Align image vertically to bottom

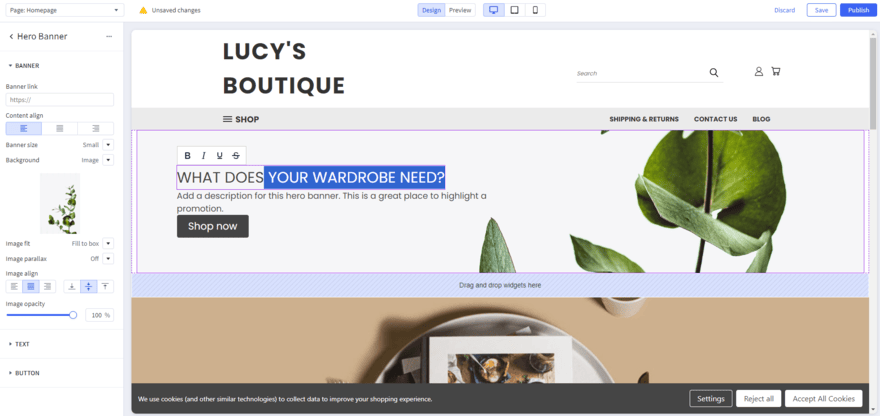tap(72, 287)
